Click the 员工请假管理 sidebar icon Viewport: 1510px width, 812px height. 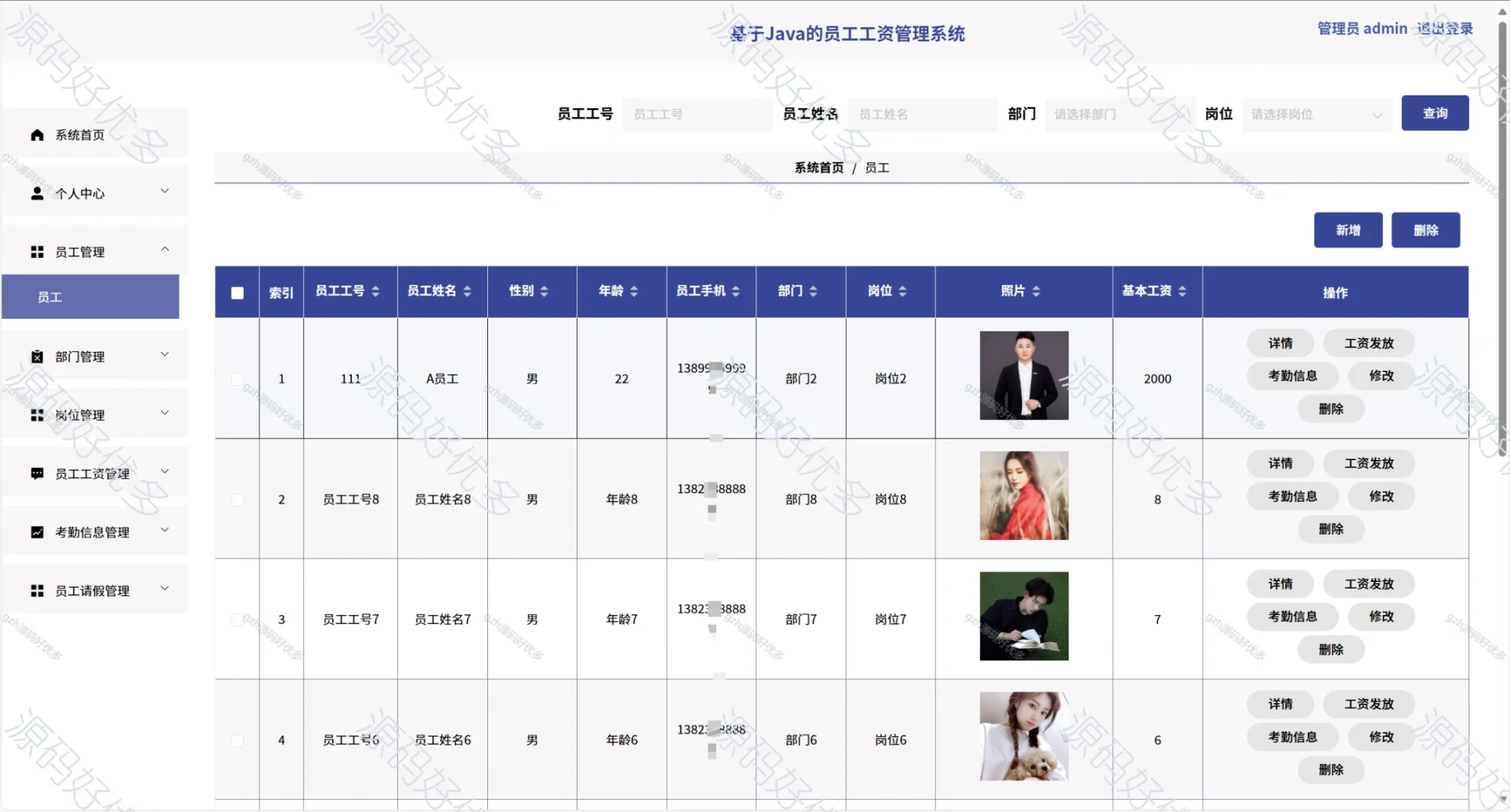click(x=37, y=590)
